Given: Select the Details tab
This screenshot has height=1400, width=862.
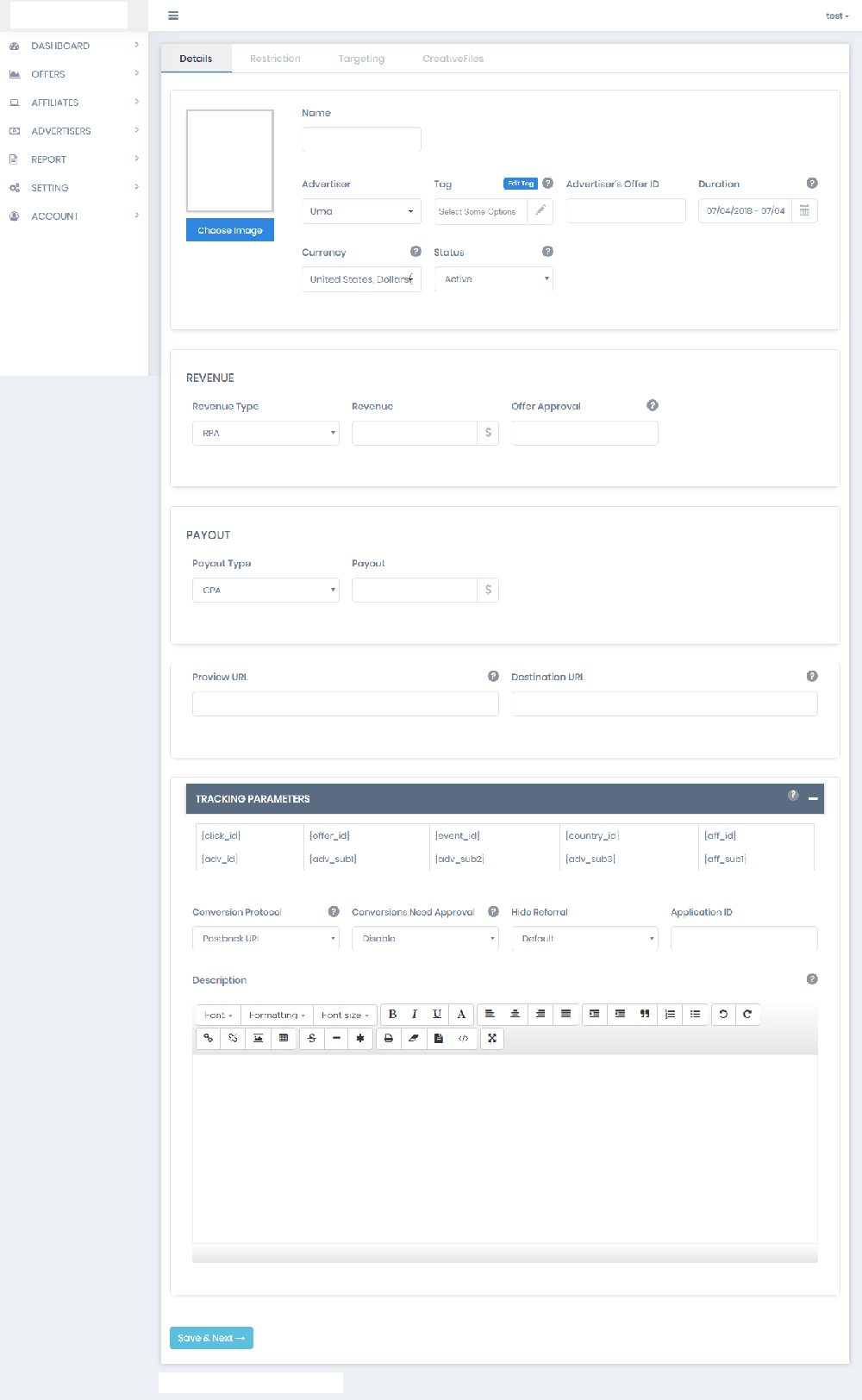Looking at the screenshot, I should (x=196, y=59).
